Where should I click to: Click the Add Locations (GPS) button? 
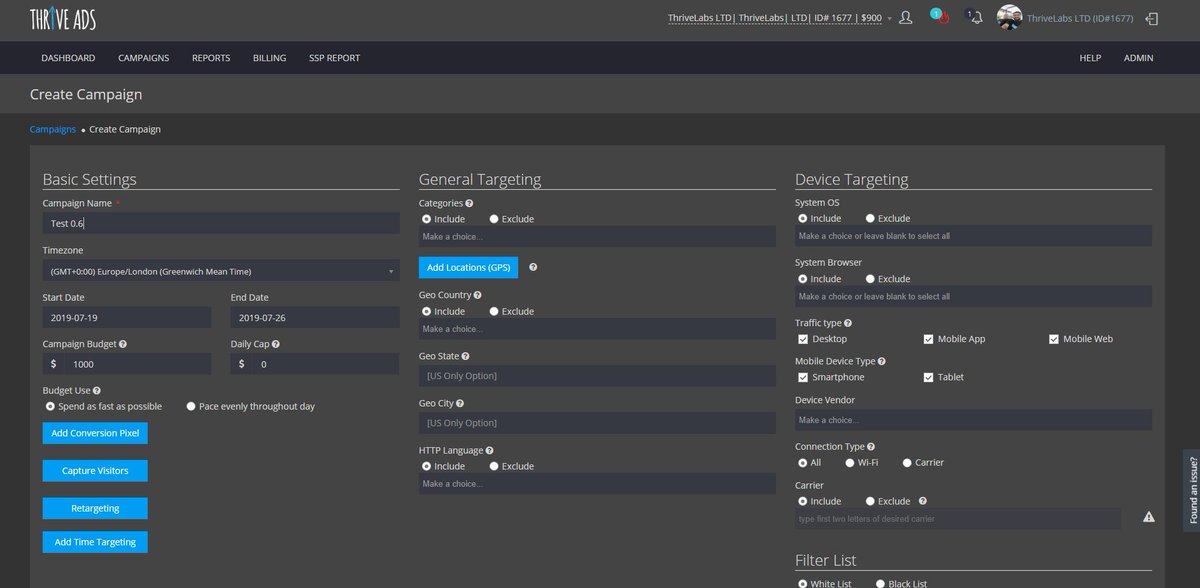[468, 267]
